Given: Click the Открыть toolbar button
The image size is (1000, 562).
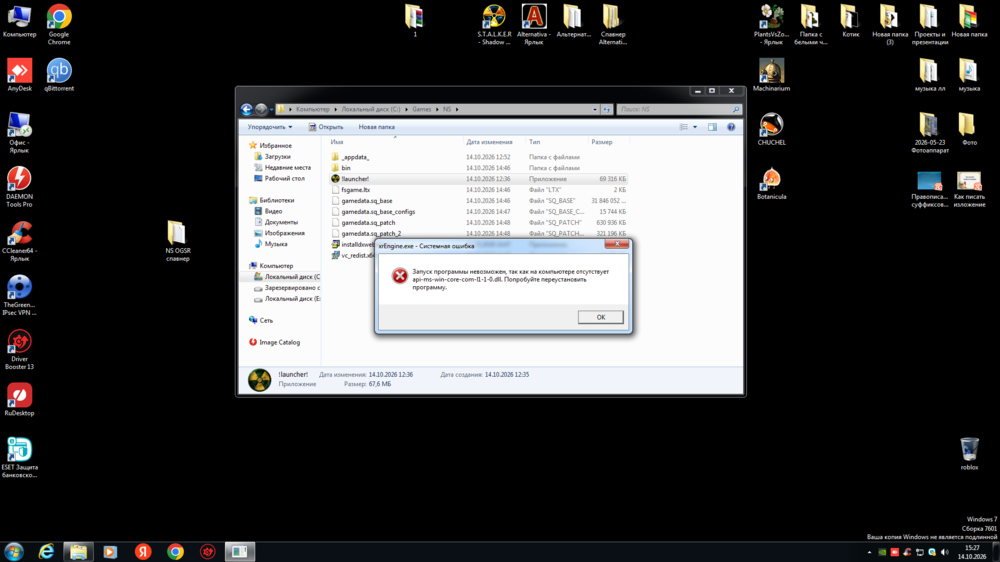Looking at the screenshot, I should (x=326, y=127).
